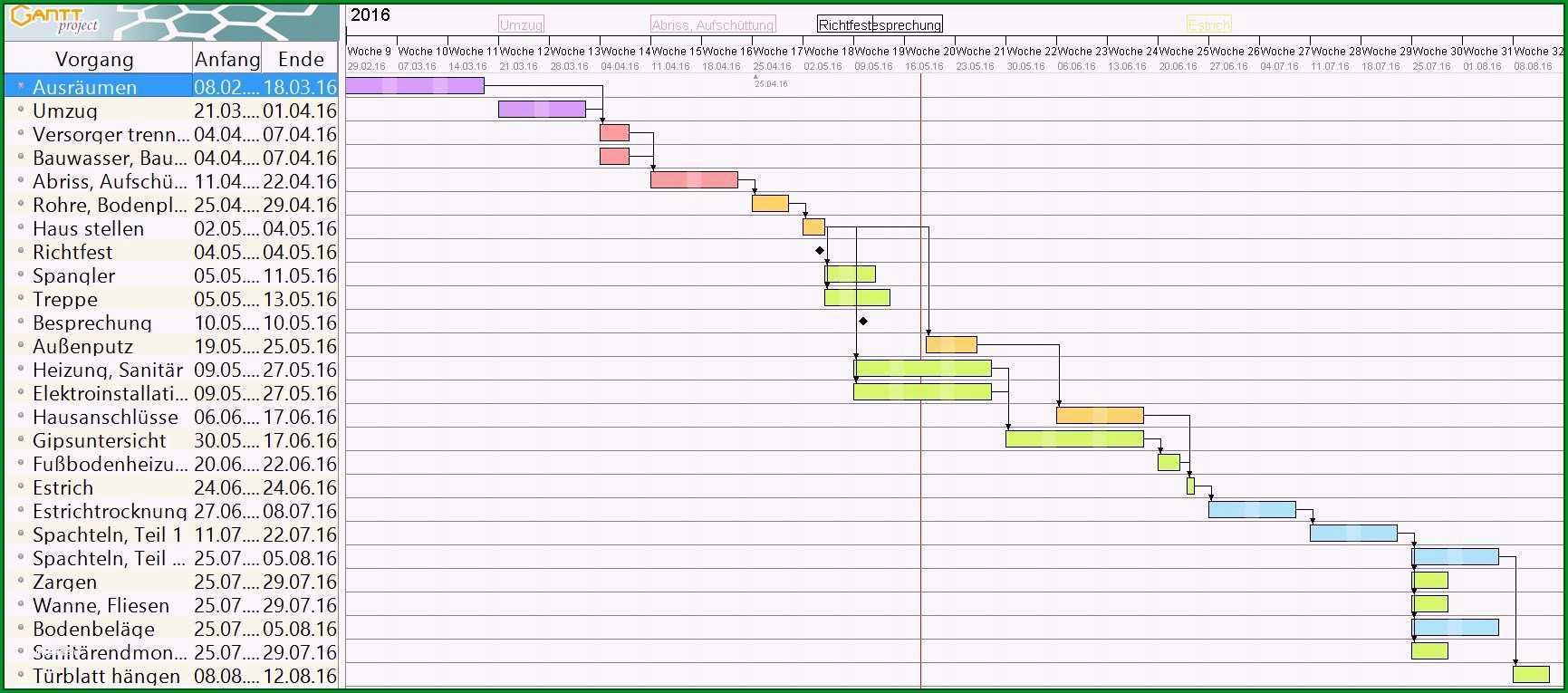The height and width of the screenshot is (693, 1568).
Task: Click end date 18.03.16 of Ausräumen
Action: tap(300, 87)
